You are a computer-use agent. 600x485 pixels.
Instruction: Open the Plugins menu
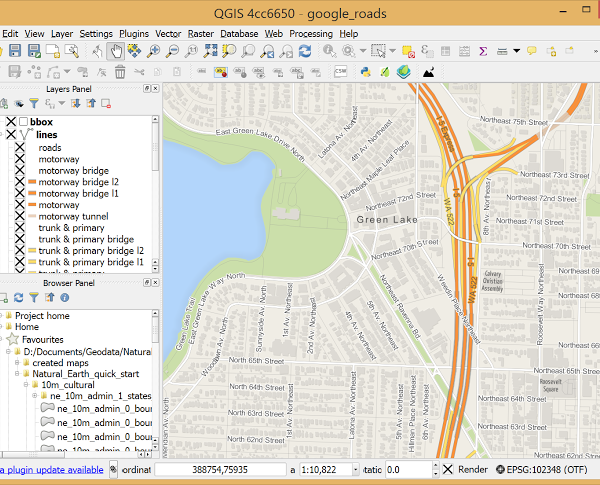[134, 34]
